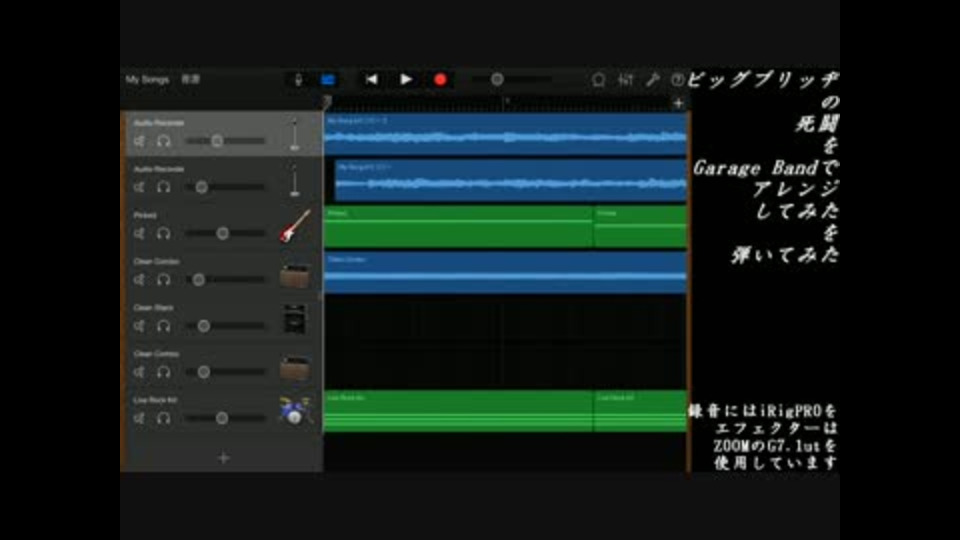Mute the highlighted Audio Recorder track

pos(140,141)
